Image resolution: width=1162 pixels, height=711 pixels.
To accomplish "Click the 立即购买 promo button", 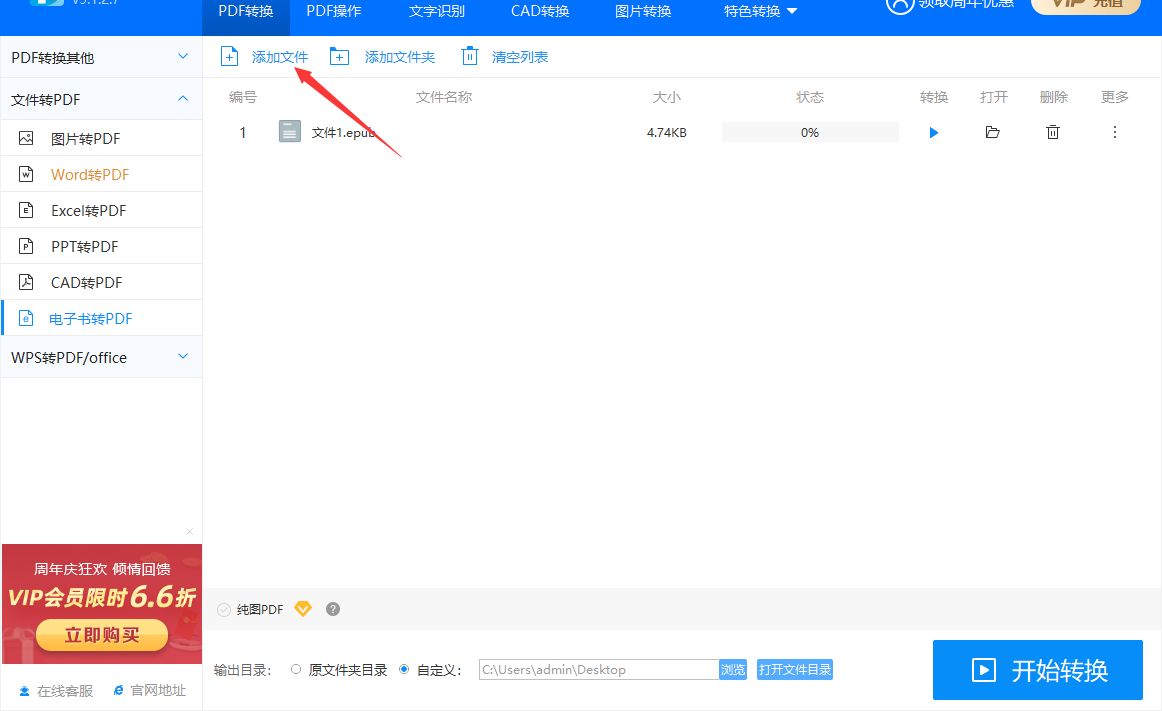I will pos(102,635).
